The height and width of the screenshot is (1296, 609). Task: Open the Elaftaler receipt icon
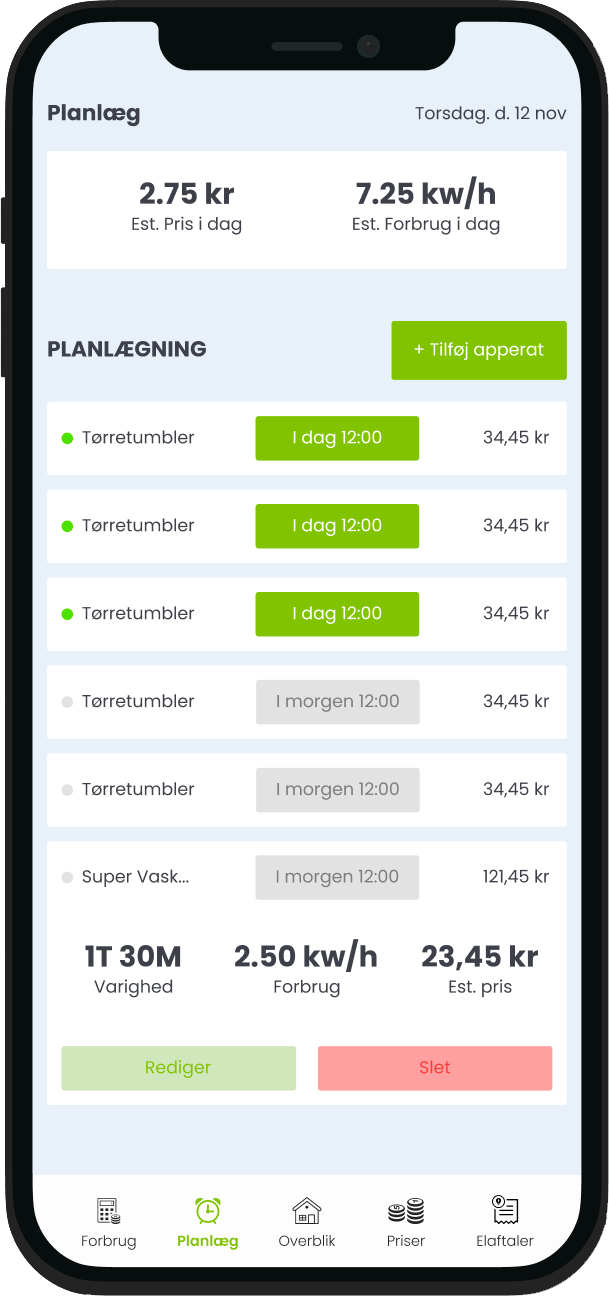pos(505,1211)
